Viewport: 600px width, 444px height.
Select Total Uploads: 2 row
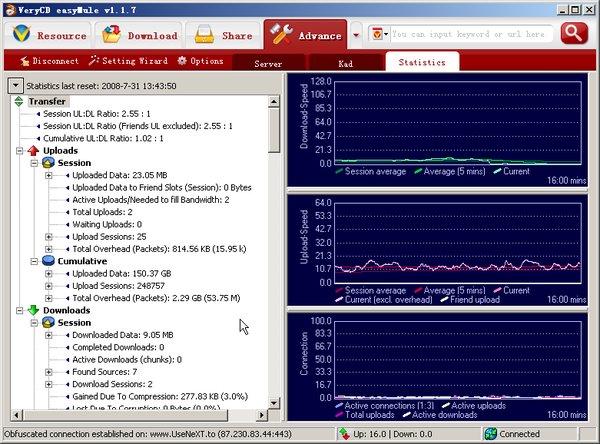103,212
